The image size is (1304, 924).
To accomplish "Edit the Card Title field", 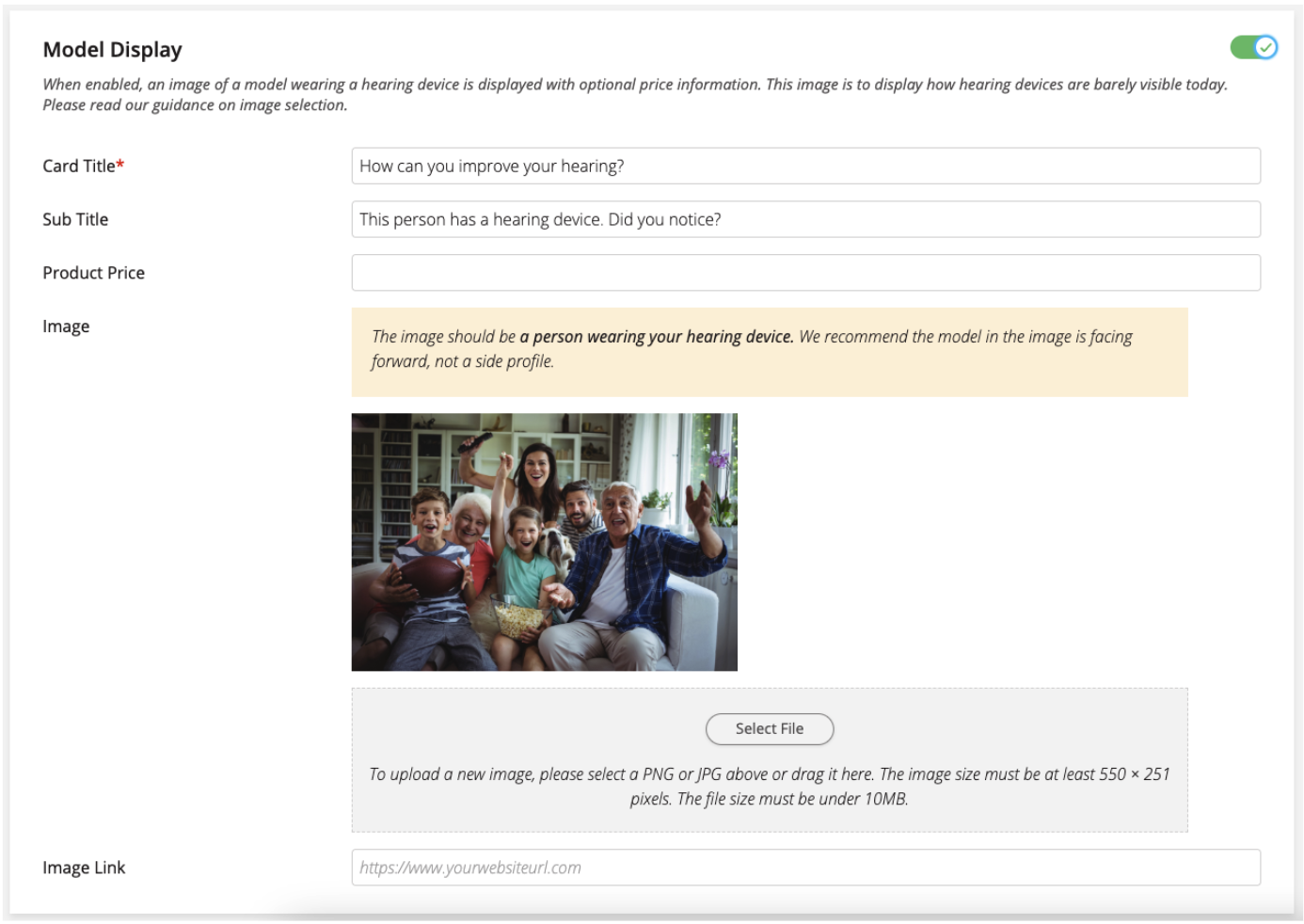I will (805, 166).
